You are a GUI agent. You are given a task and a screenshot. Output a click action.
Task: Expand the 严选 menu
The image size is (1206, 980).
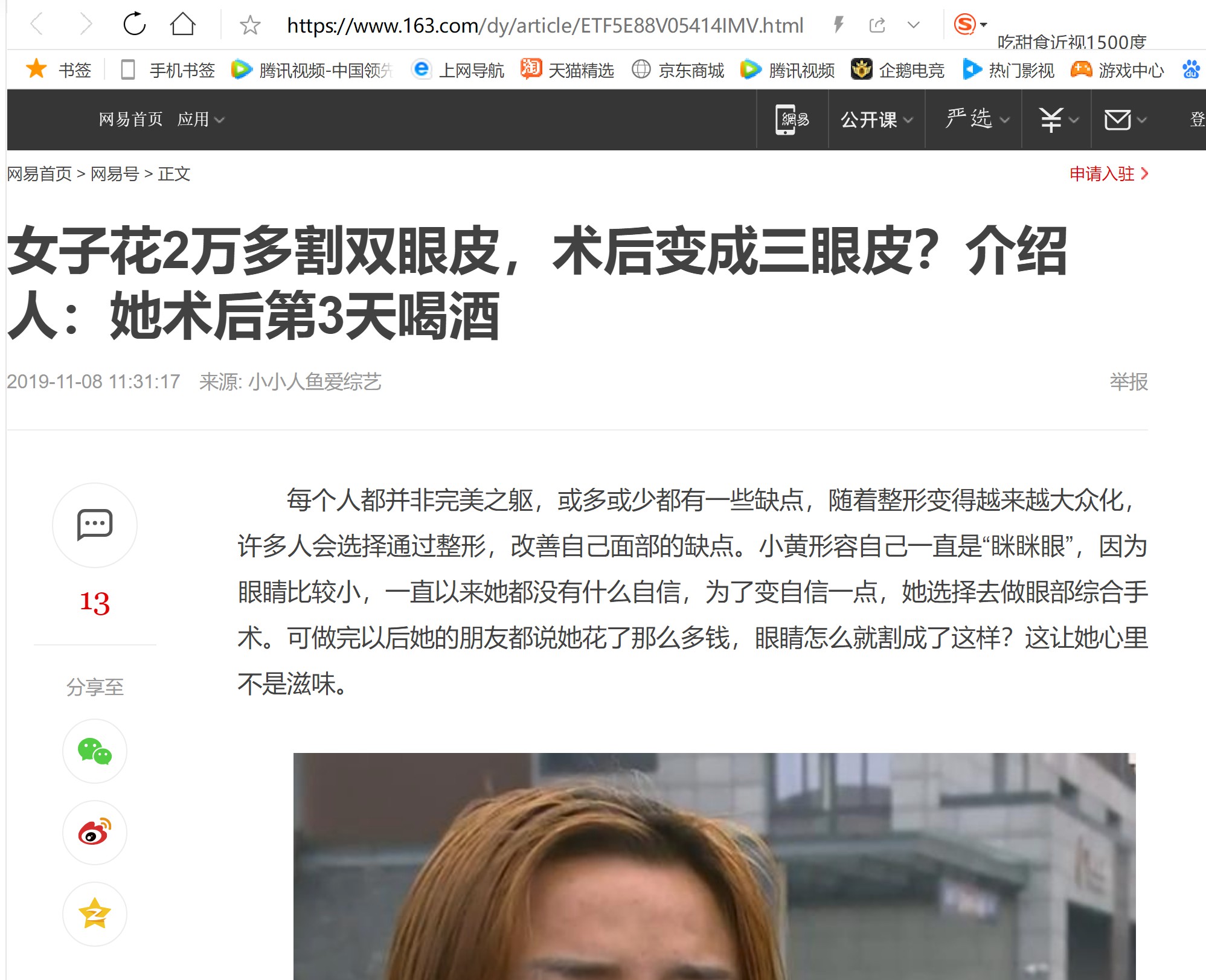[977, 118]
